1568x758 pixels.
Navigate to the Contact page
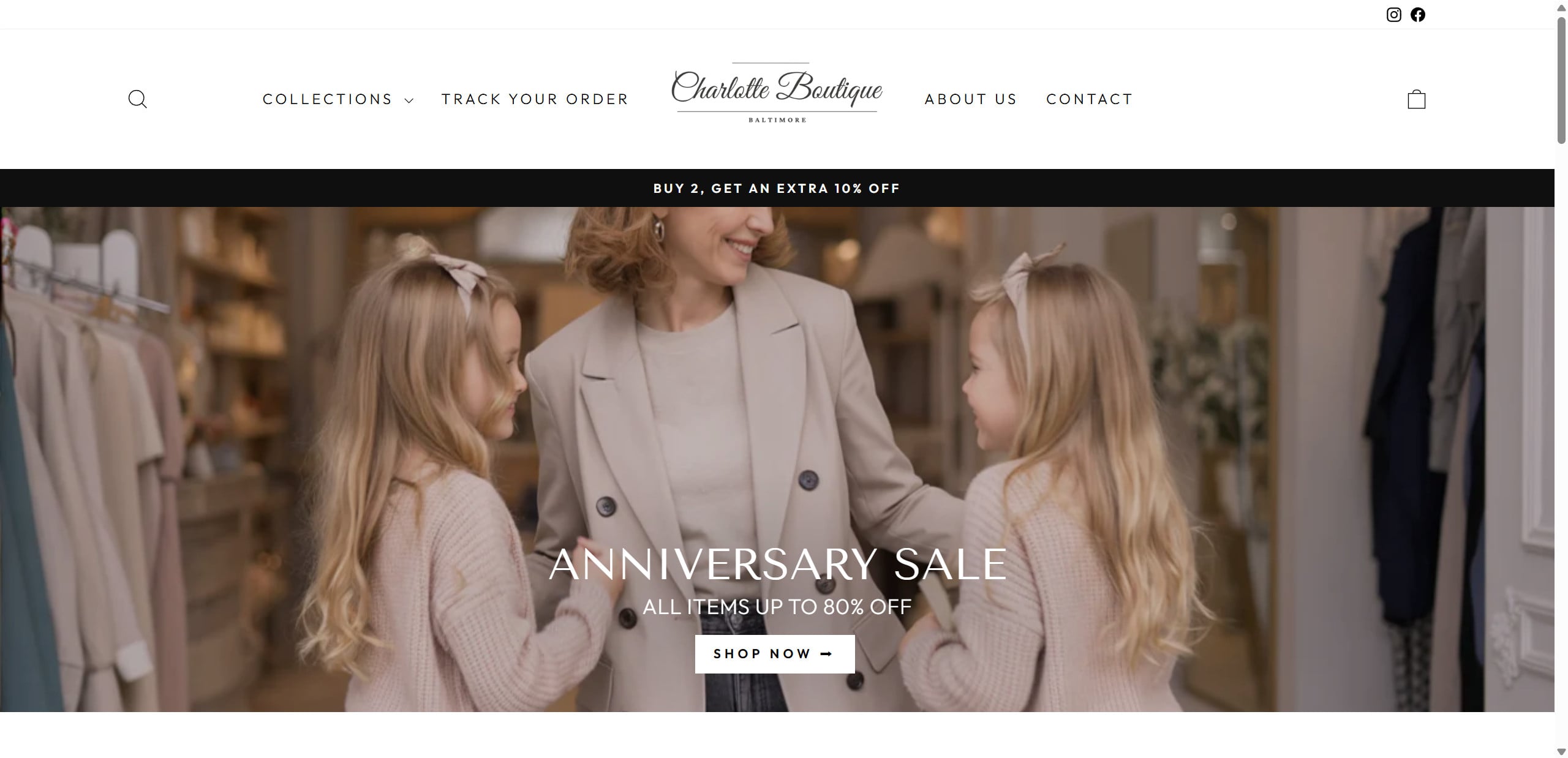pyautogui.click(x=1090, y=99)
